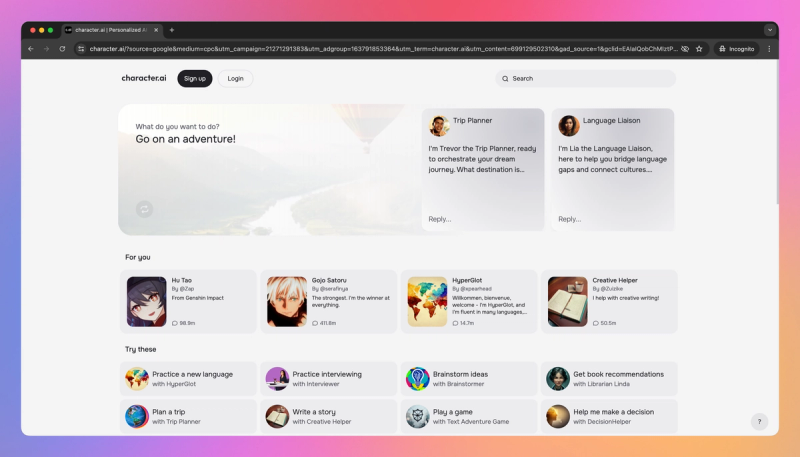The height and width of the screenshot is (457, 800).
Task: Select Play a game with Text Adventure
Action: [469, 416]
